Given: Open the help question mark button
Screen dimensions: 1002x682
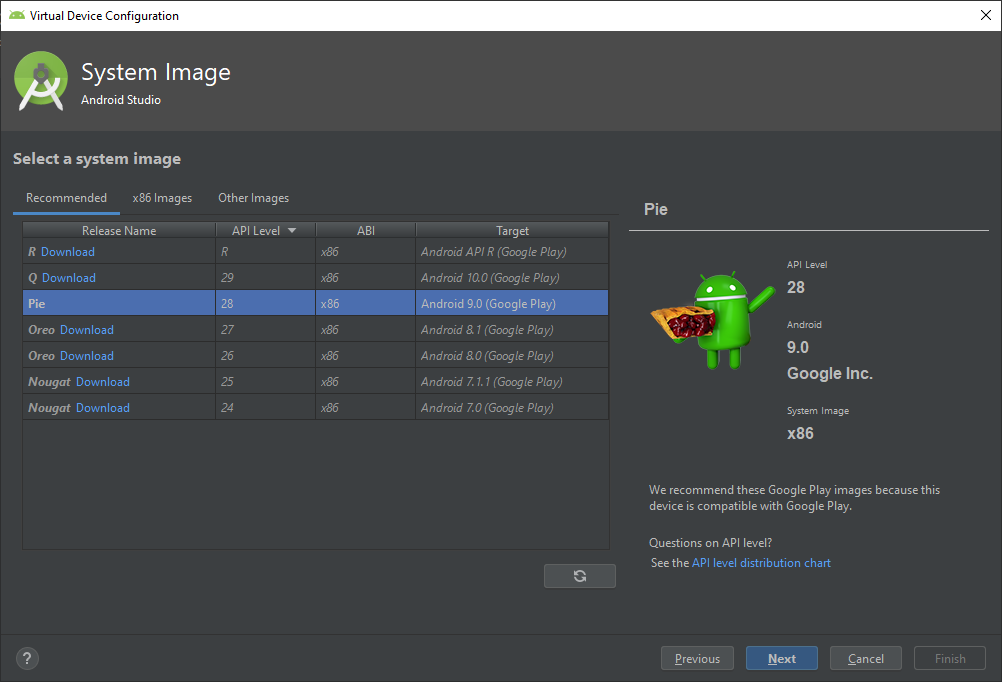Looking at the screenshot, I should tap(27, 658).
